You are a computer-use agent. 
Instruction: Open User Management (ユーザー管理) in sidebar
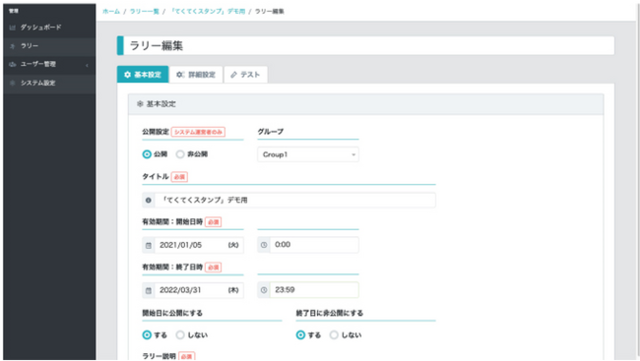(49, 65)
